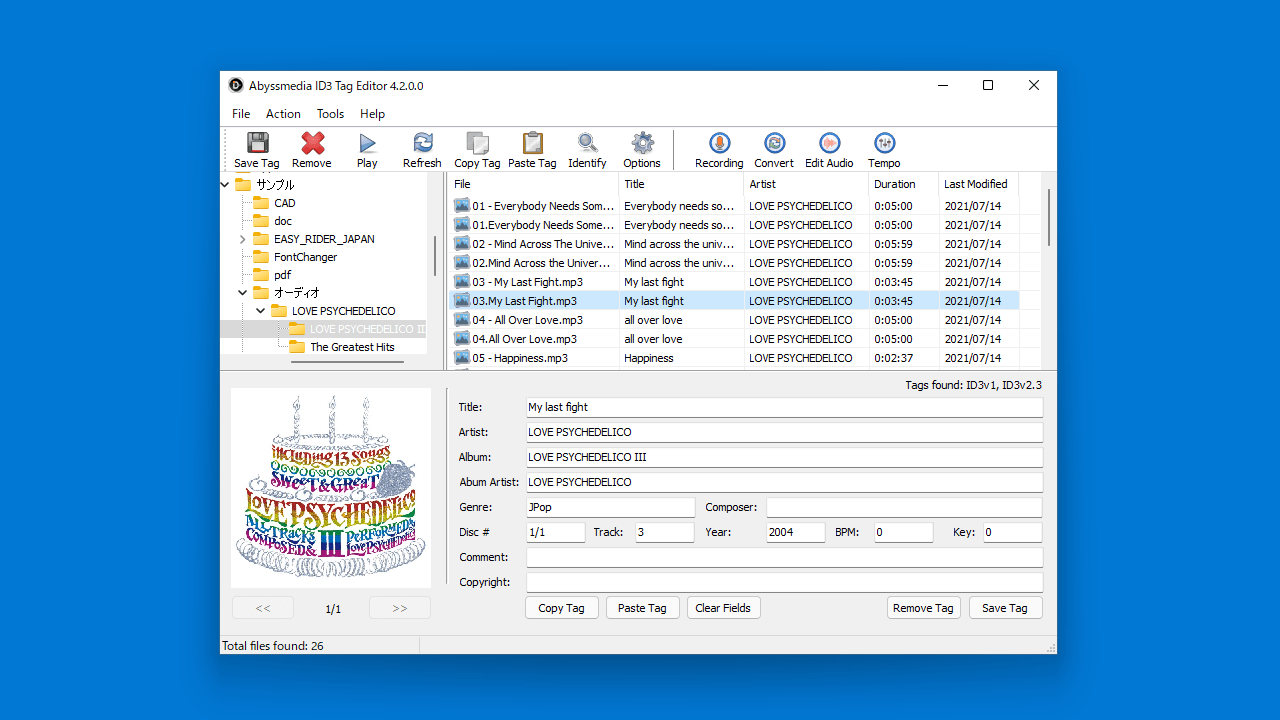Click the Paste Tag toolbar icon
Screen dimensions: 1280x720
click(x=532, y=143)
